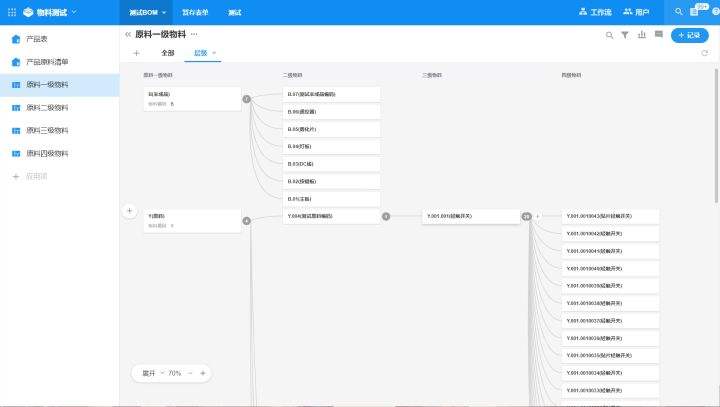Zoom in with the plus button near 70%
Image resolution: width=720 pixels, height=407 pixels.
[202, 373]
